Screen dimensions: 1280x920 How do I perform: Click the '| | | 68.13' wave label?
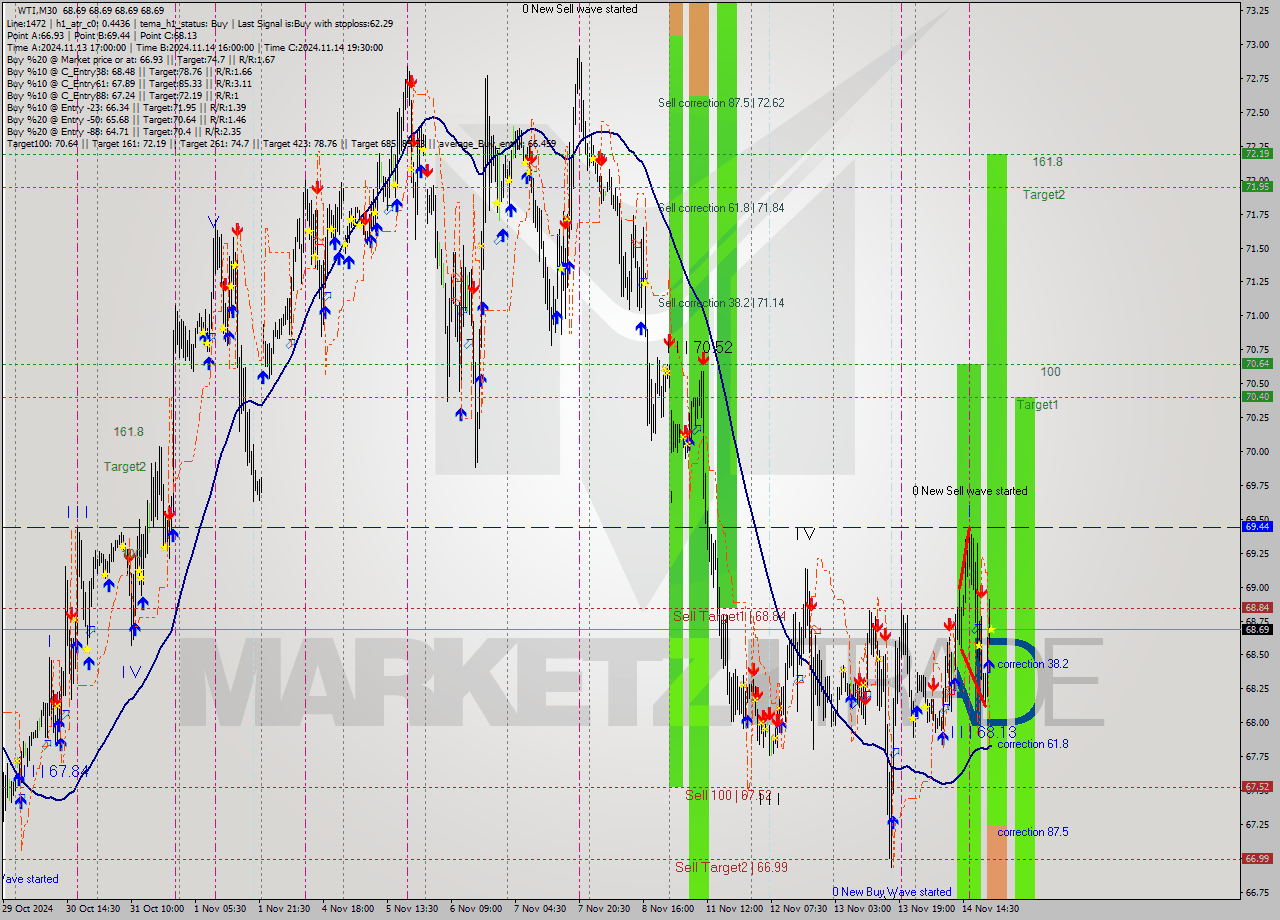point(983,732)
